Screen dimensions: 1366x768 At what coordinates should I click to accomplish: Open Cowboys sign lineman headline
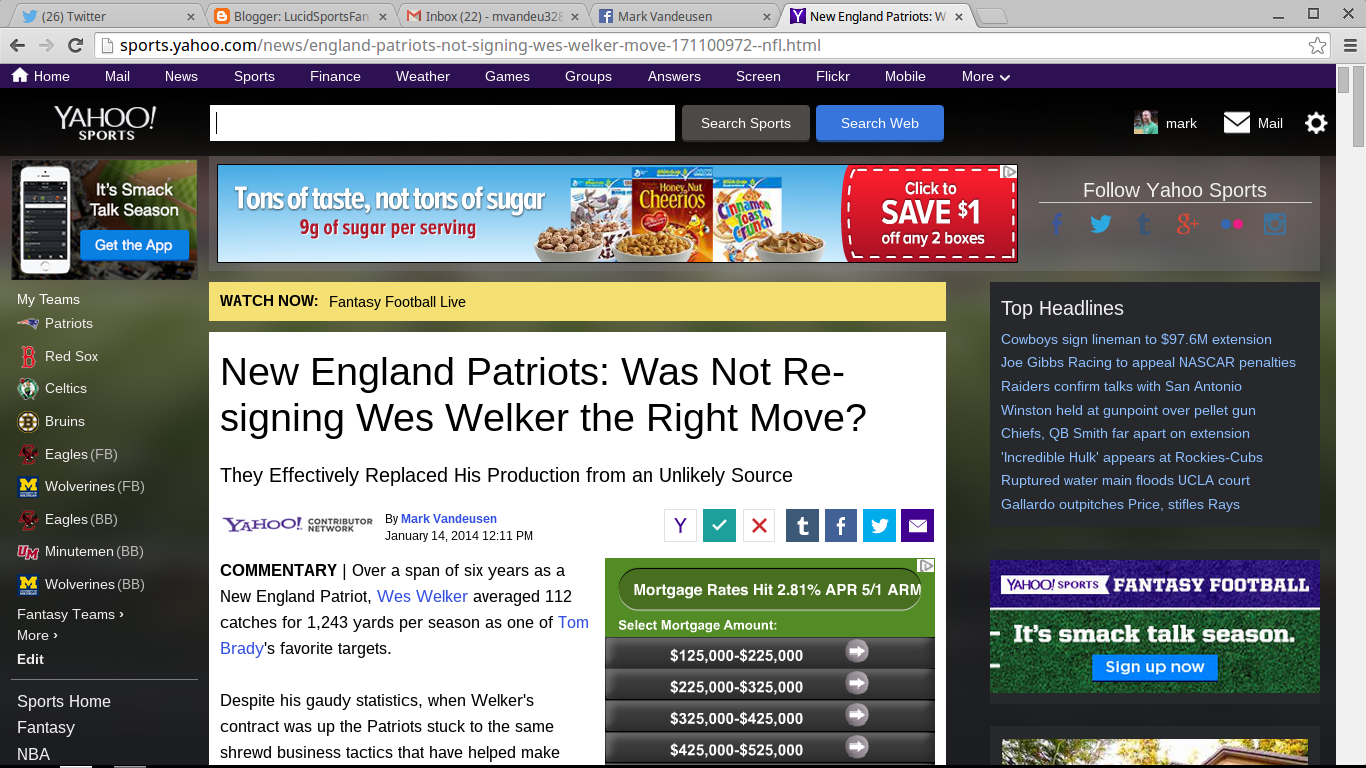[x=1136, y=339]
